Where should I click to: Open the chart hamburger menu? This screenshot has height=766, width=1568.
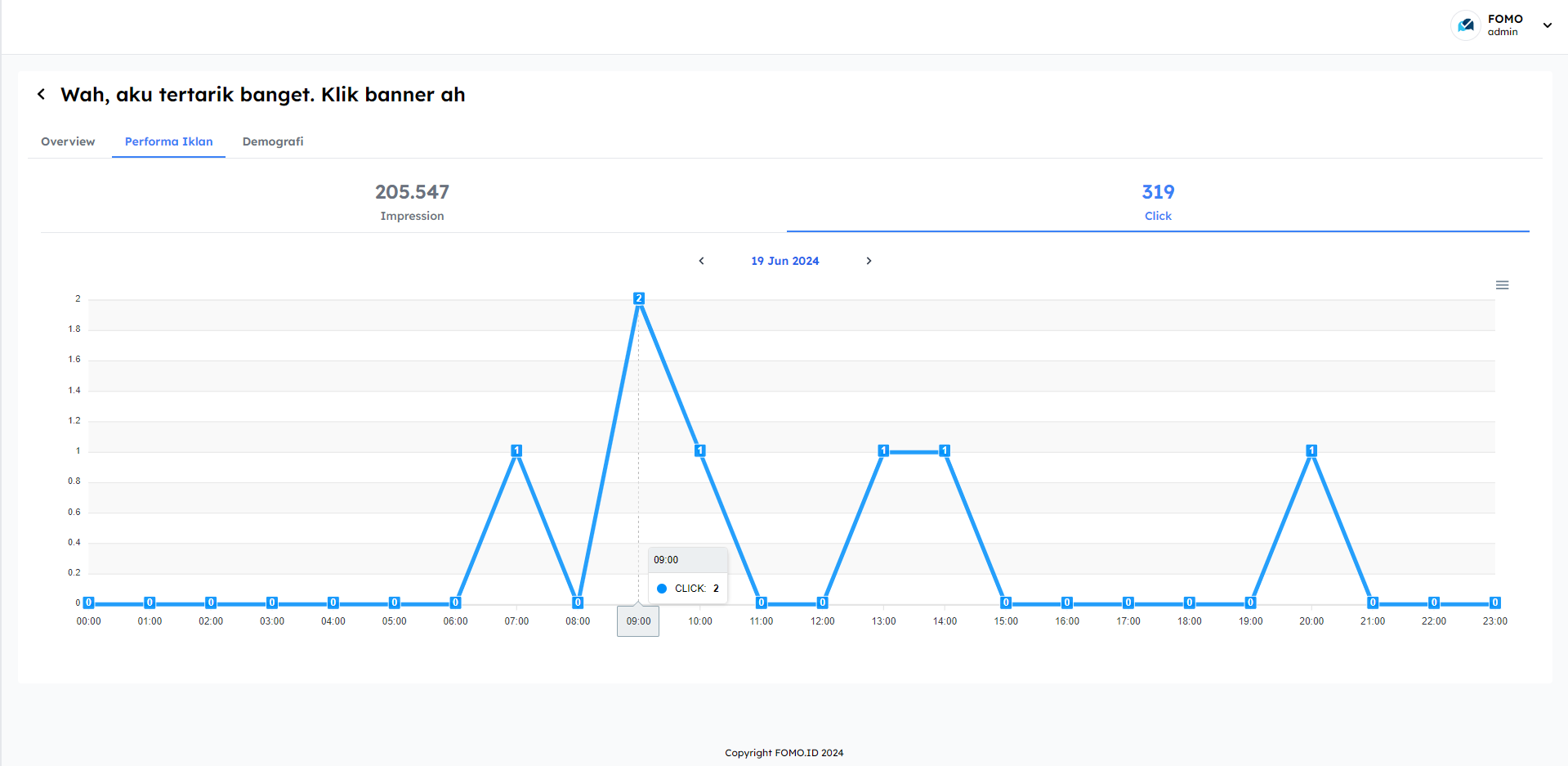click(x=1502, y=285)
